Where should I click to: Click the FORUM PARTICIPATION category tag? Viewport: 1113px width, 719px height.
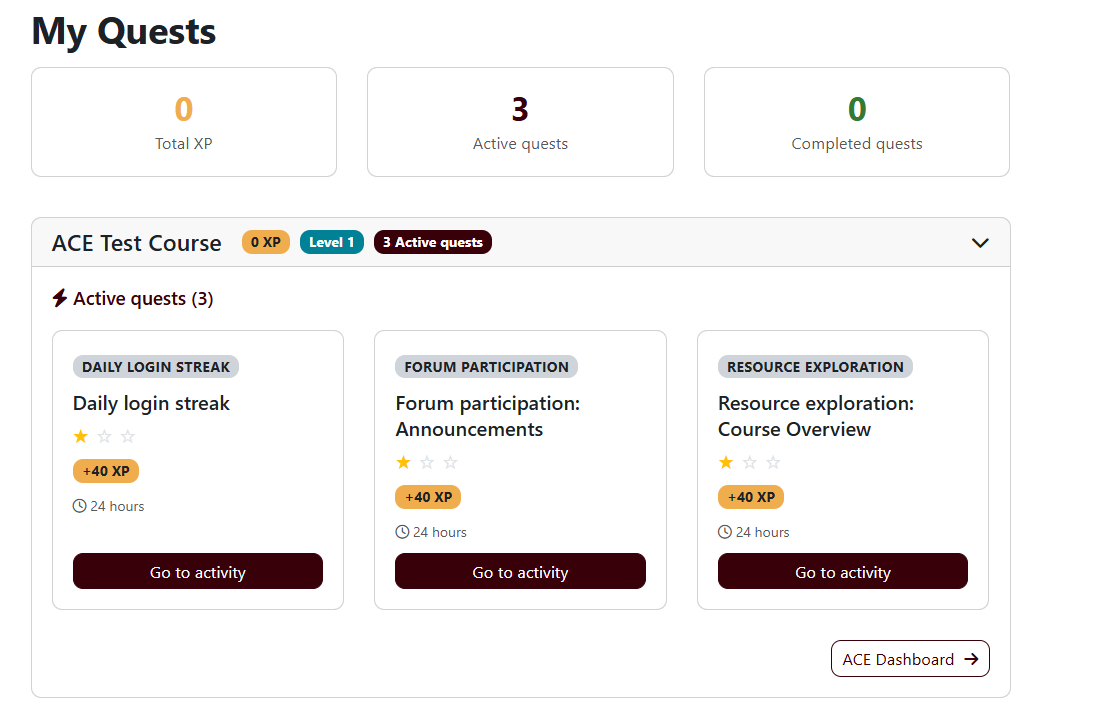[x=486, y=367]
